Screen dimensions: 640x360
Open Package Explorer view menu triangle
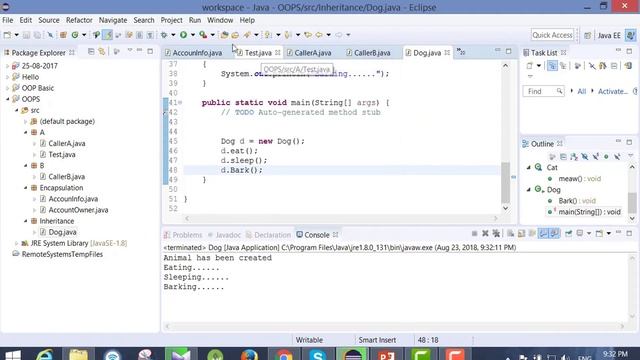[x=130, y=51]
